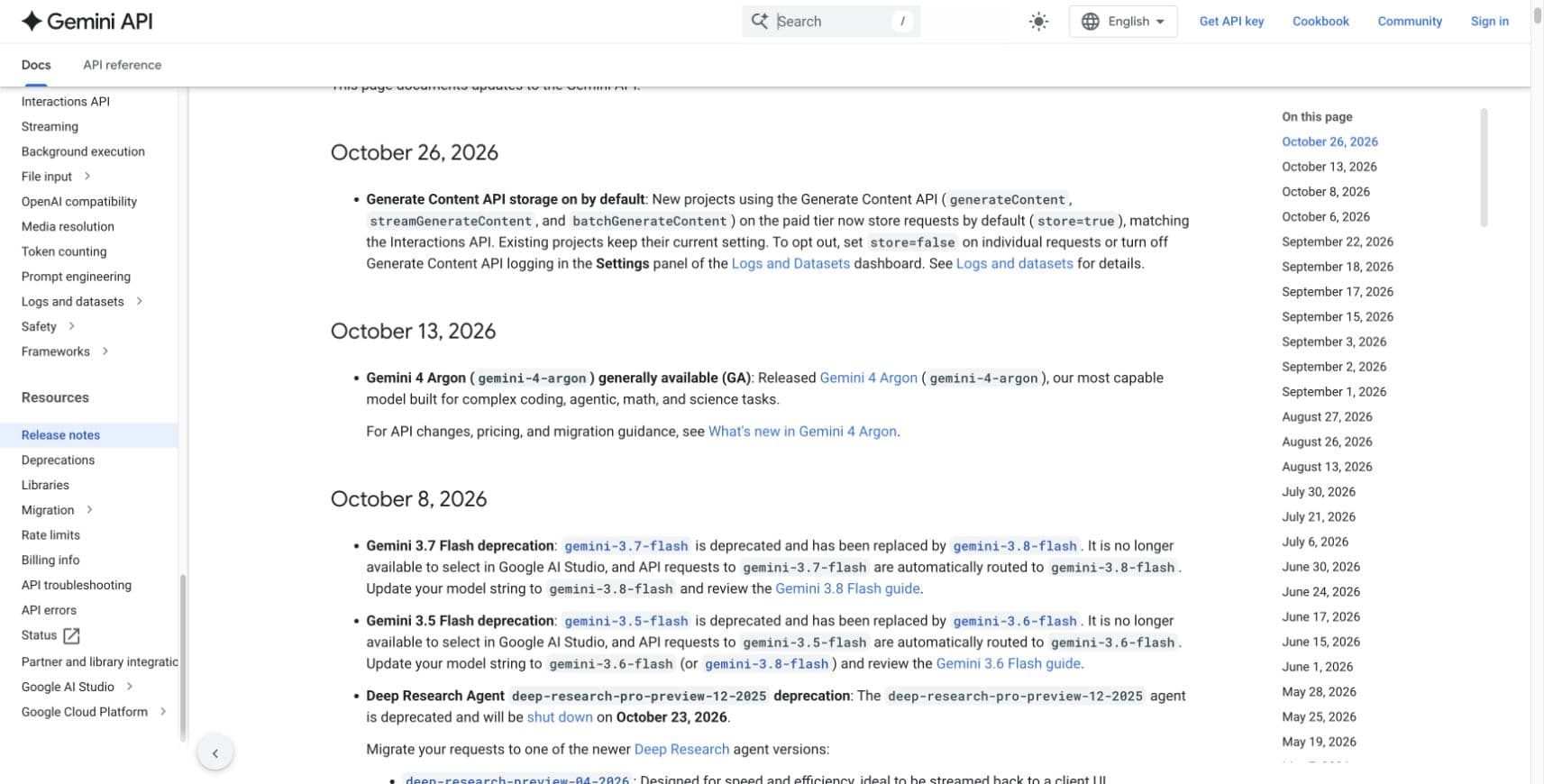Open Logs and Datasets dashboard link
1544x784 pixels.
pyautogui.click(x=790, y=264)
